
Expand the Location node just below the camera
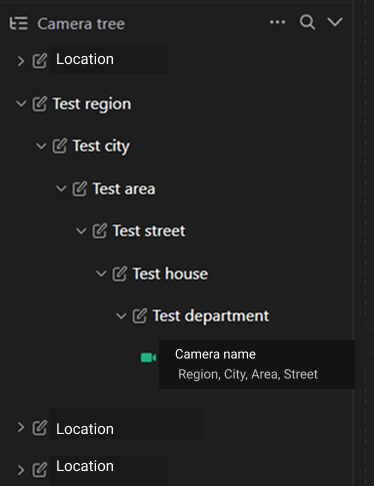[21, 427]
